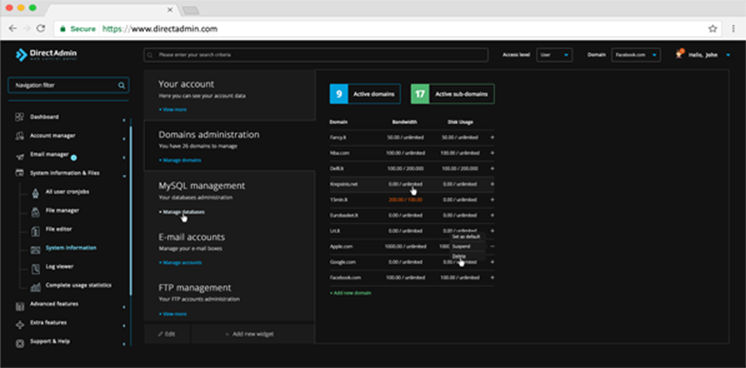Image resolution: width=746 pixels, height=368 pixels.
Task: Click the File manager icon
Action: click(36, 211)
